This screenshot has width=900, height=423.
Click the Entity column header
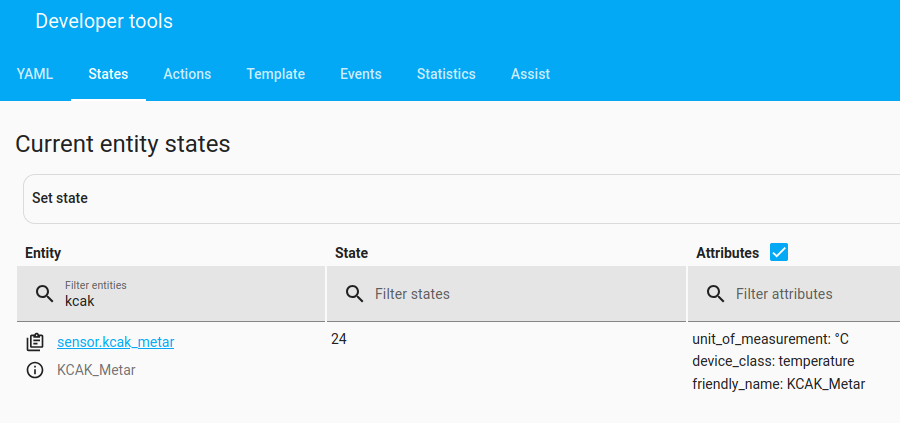[x=43, y=253]
